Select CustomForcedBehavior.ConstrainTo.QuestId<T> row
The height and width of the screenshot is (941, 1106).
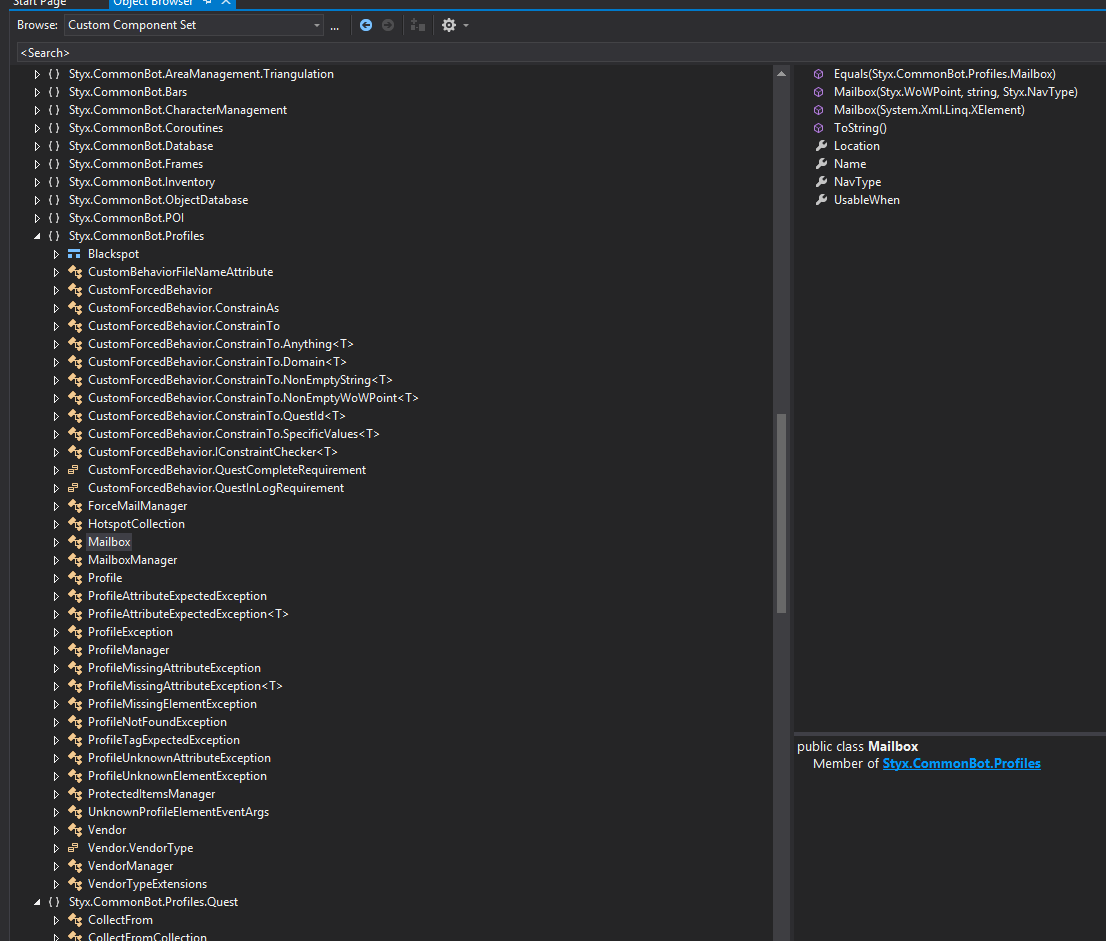217,416
